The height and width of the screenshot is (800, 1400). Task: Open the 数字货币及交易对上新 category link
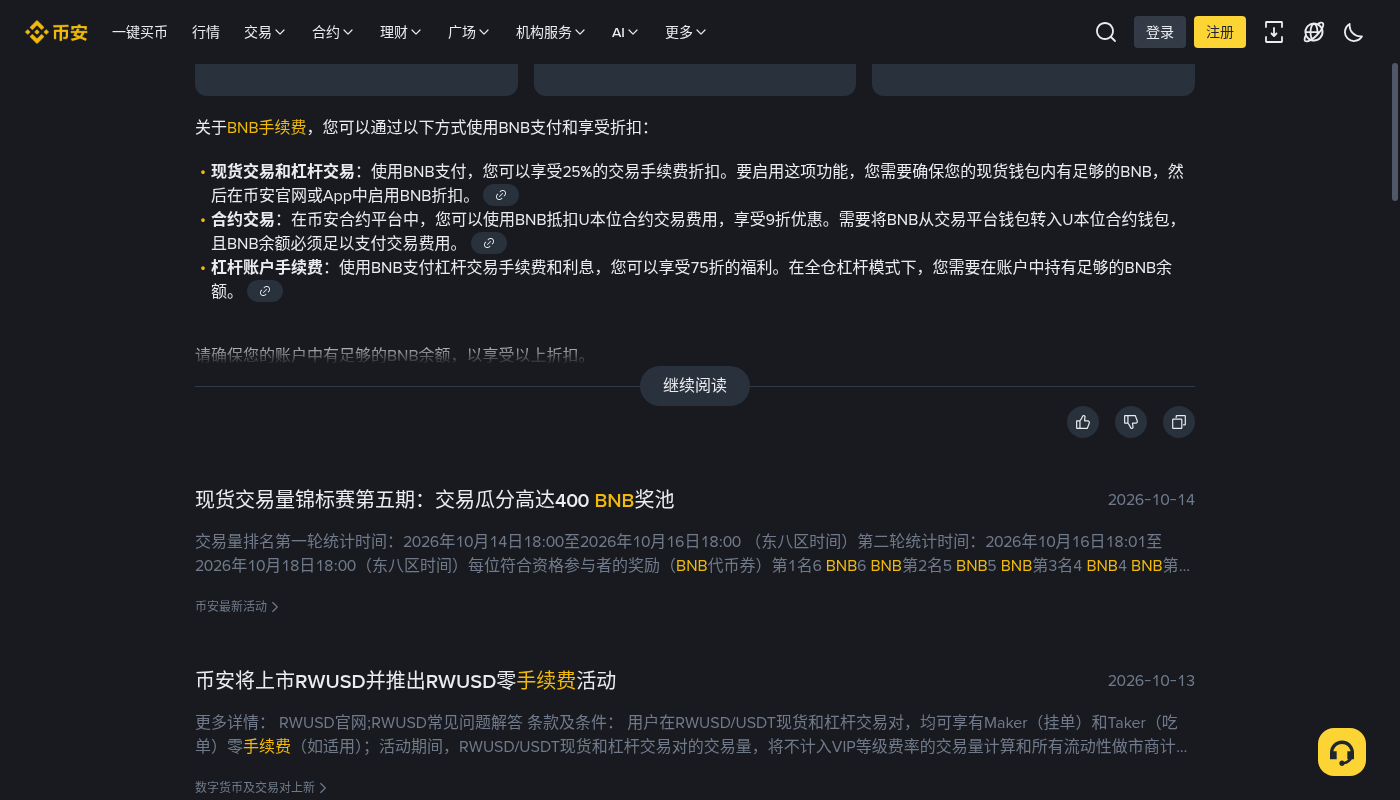point(261,787)
